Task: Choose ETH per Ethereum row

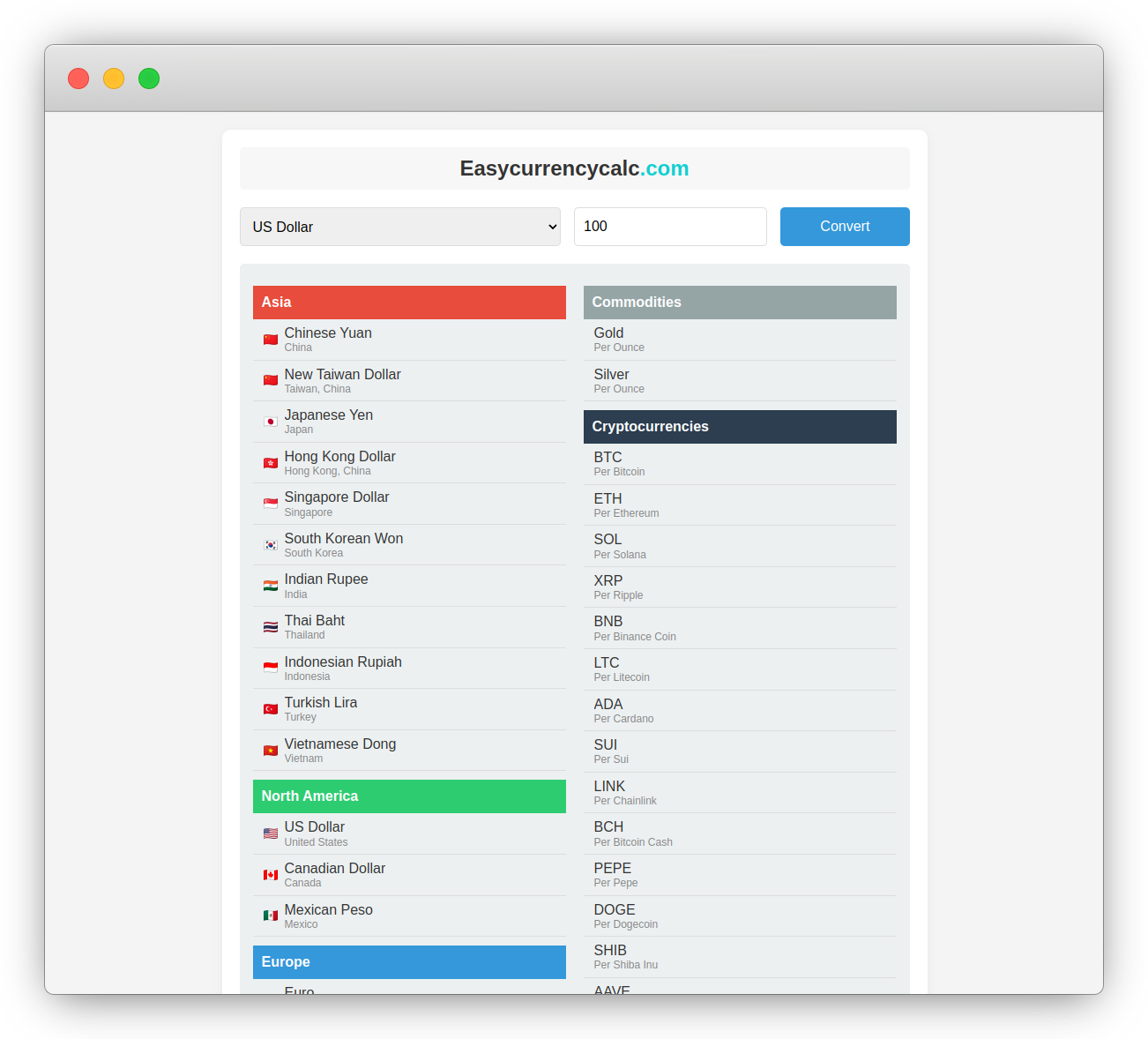Action: coord(740,505)
